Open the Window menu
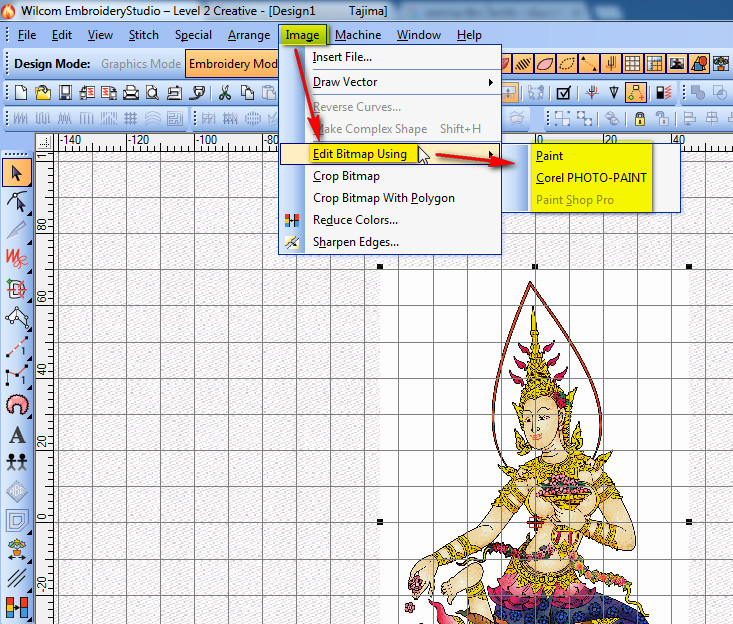The image size is (733, 624). (419, 35)
